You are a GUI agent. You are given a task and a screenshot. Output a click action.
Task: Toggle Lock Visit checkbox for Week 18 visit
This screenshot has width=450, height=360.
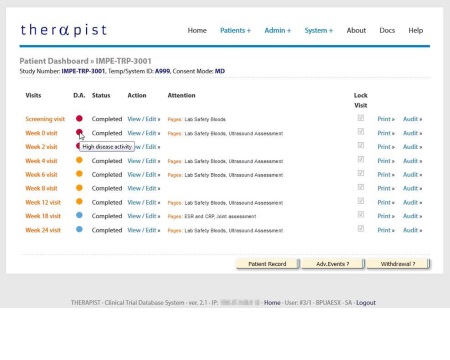pyautogui.click(x=361, y=215)
